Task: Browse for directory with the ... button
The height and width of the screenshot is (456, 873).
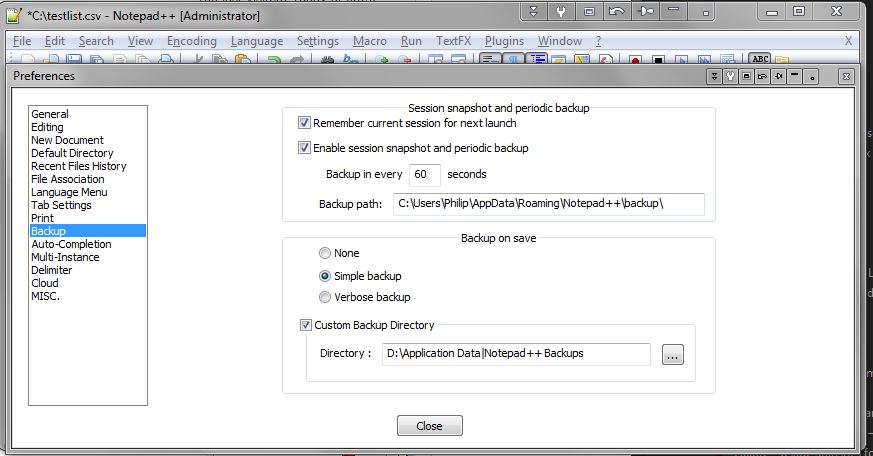Action: tap(673, 355)
